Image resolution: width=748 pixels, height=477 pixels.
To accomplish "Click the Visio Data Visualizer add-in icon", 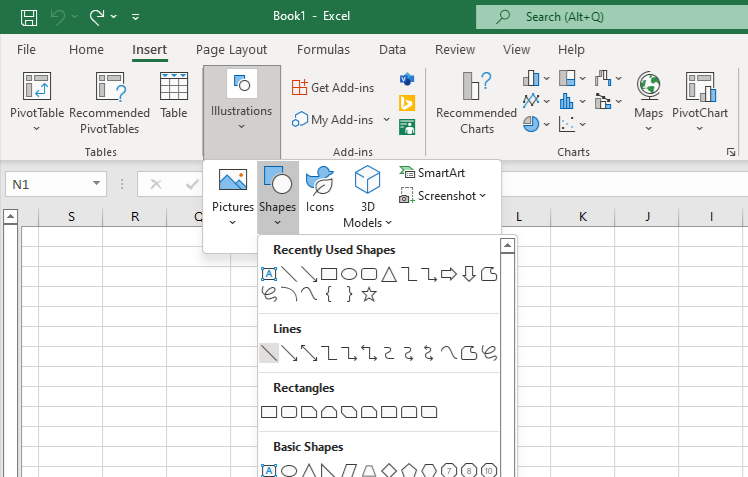I will 407,79.
